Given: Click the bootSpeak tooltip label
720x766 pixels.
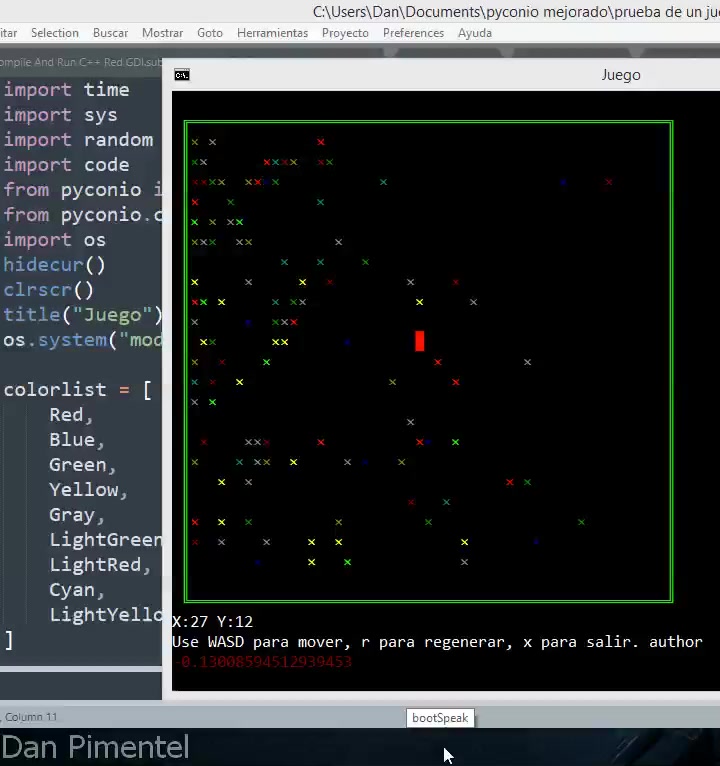Looking at the screenshot, I should [x=440, y=718].
